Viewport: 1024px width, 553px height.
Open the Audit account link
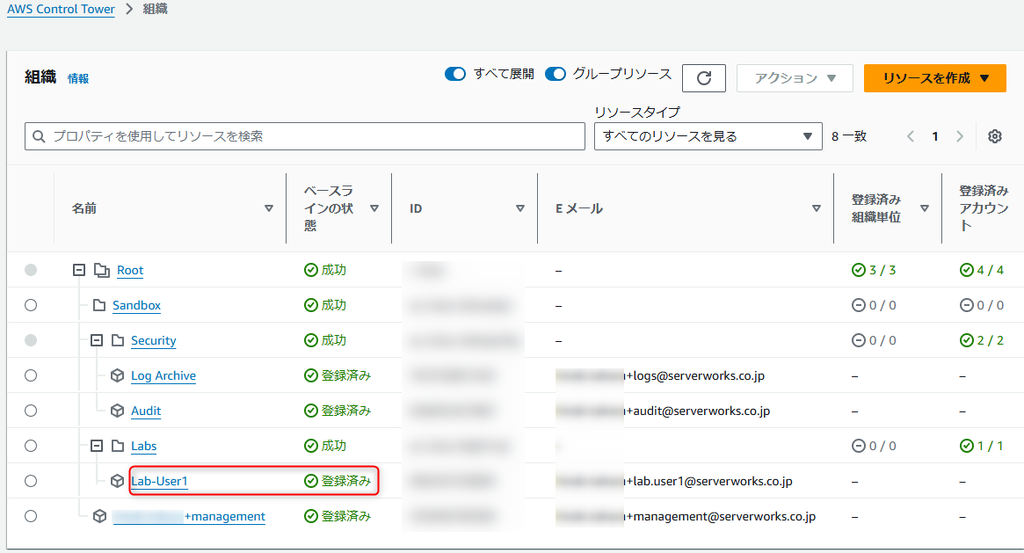[x=146, y=411]
